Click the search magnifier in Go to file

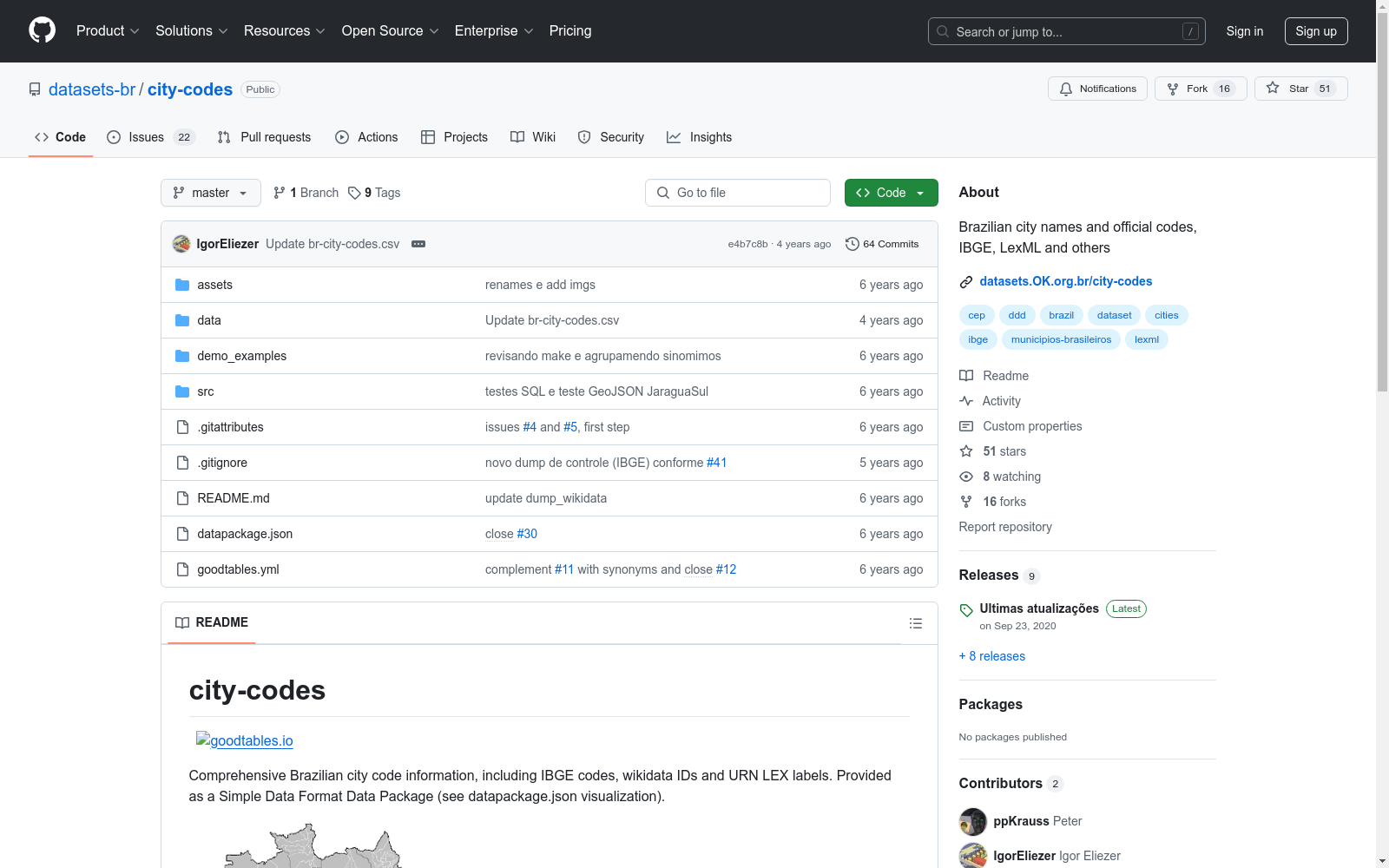(x=663, y=193)
